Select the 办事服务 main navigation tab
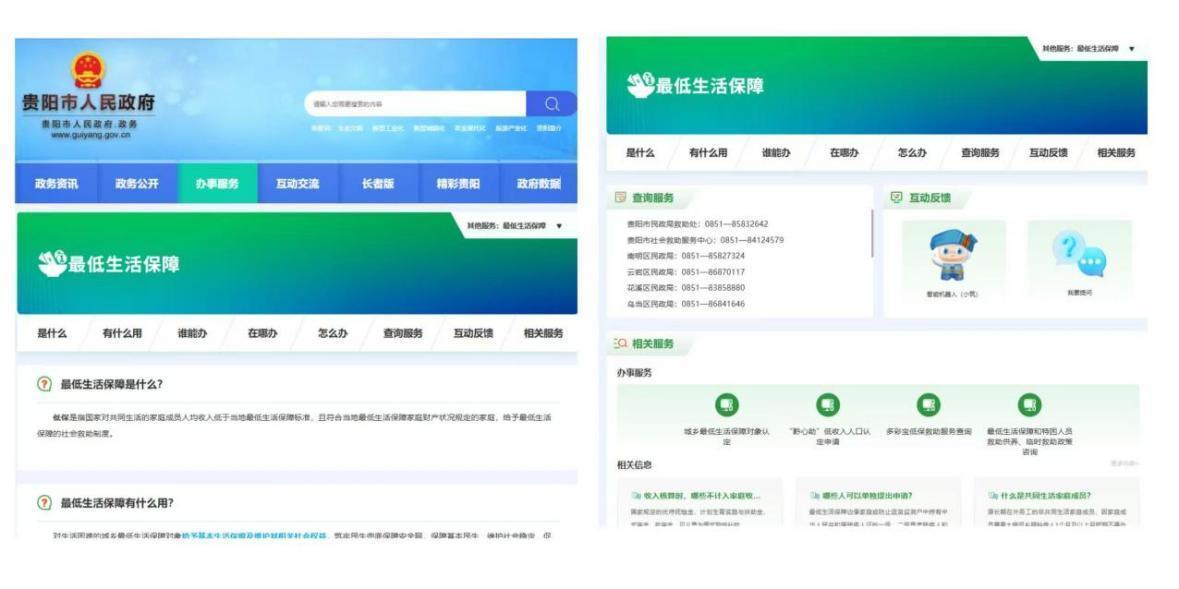This screenshot has height=589, width=1179. [217, 184]
